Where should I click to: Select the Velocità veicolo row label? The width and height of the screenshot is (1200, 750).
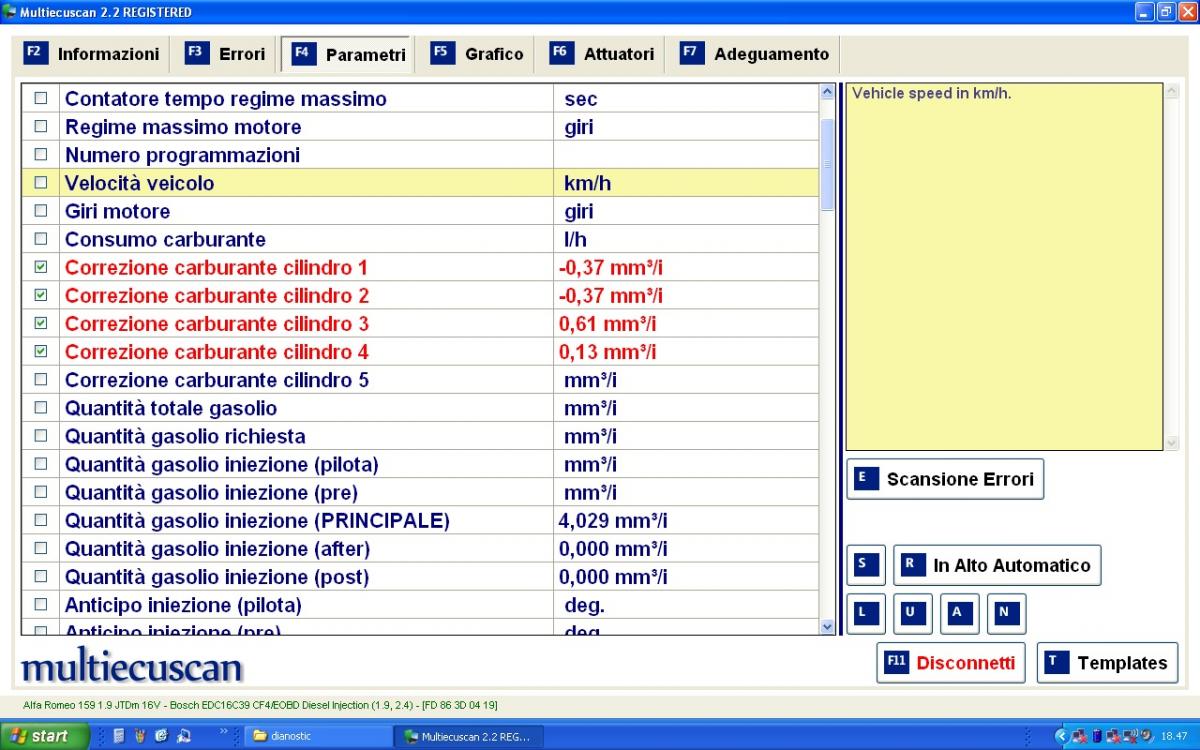pyautogui.click(x=139, y=183)
